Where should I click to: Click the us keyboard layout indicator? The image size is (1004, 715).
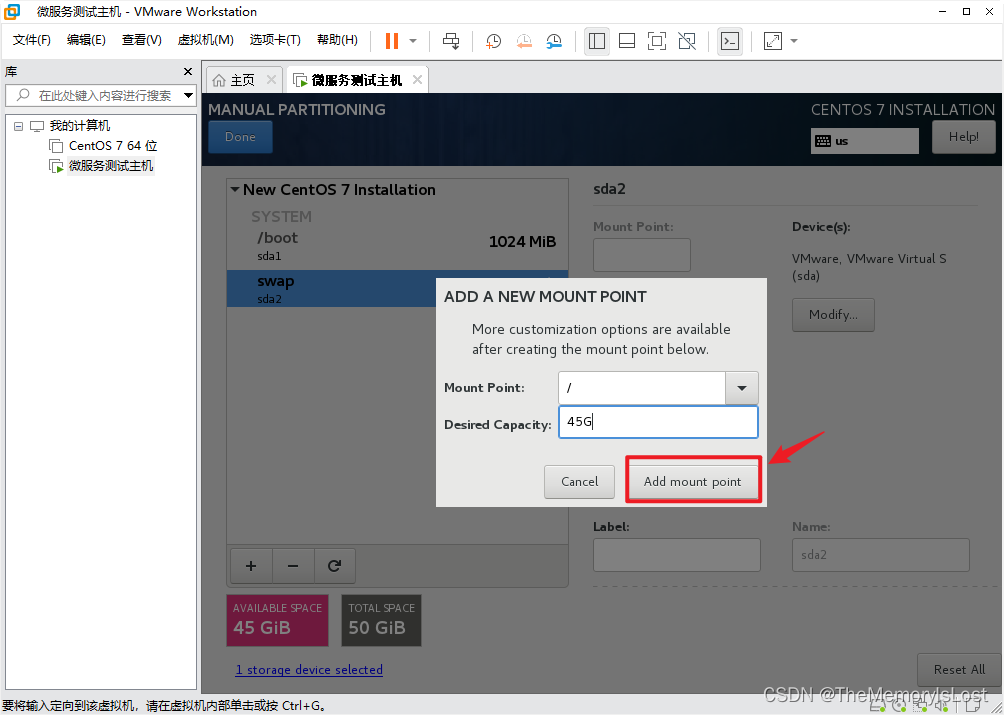click(x=864, y=141)
